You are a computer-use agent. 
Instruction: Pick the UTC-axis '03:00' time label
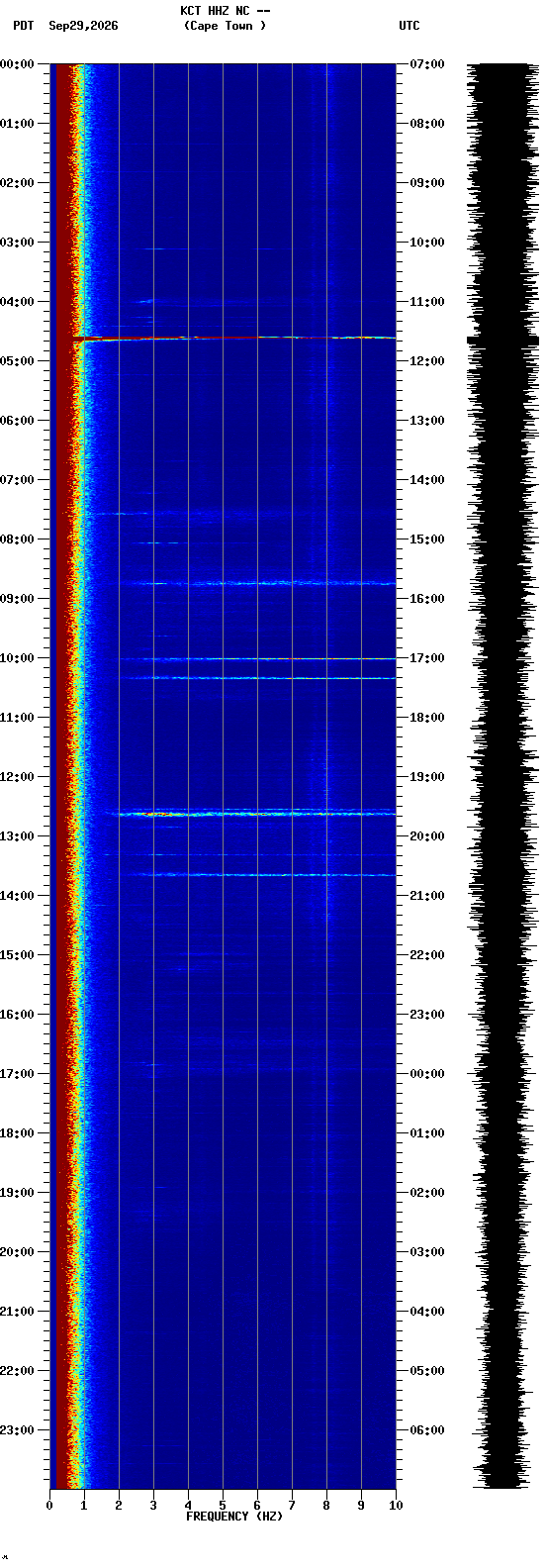(x=427, y=1252)
